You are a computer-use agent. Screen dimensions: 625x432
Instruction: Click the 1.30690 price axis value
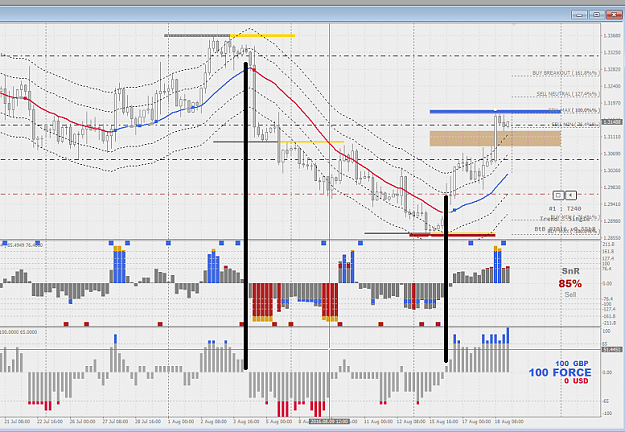click(x=612, y=153)
